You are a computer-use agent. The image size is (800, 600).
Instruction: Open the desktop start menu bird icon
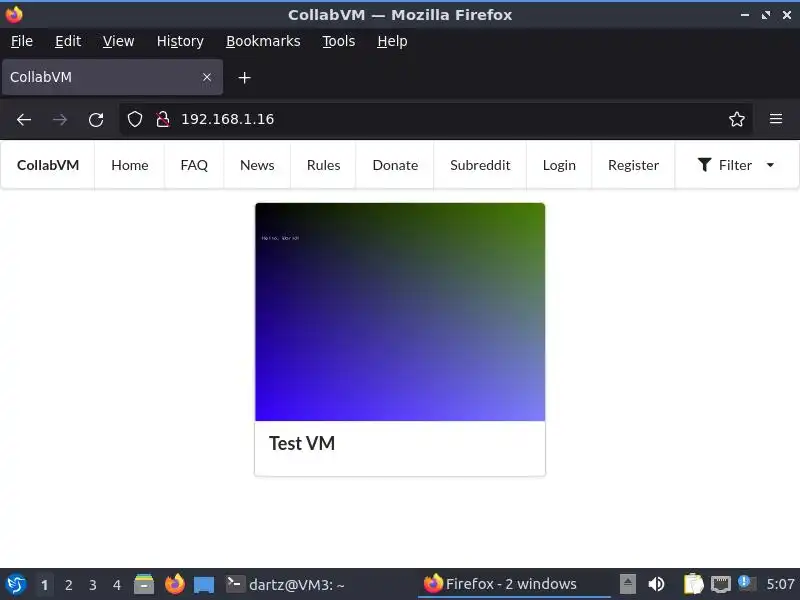pos(15,584)
